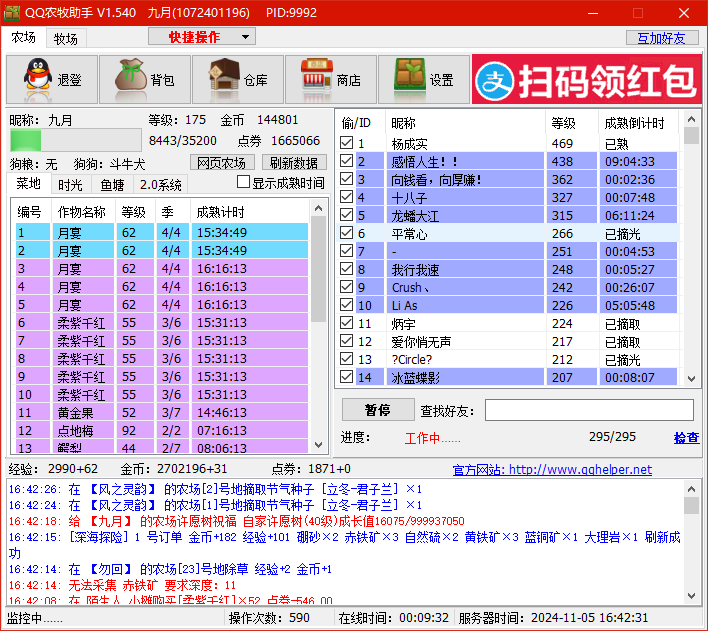The image size is (708, 631).
Task: Click the 刷新数据 button
Action: coord(294,163)
